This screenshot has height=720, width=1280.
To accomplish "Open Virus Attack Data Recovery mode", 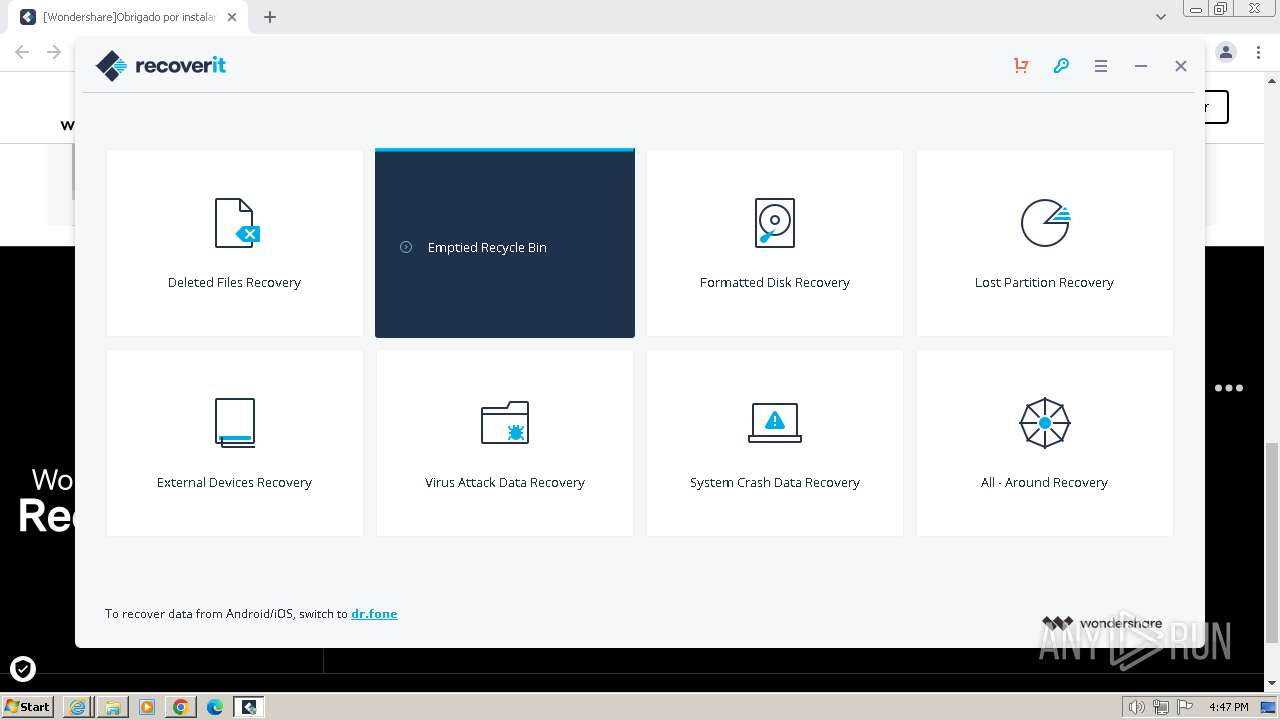I will [505, 443].
